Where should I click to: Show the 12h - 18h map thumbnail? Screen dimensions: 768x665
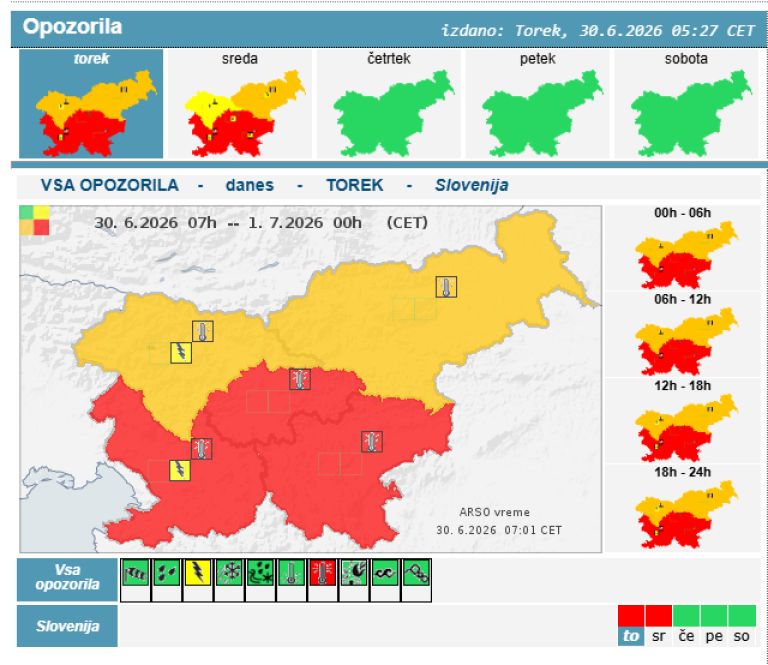(x=683, y=421)
